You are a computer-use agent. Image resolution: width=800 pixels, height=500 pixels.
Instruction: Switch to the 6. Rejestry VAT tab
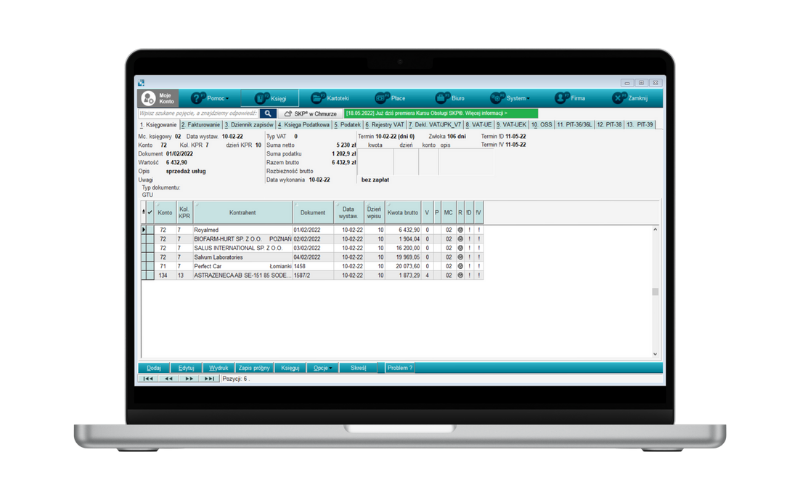coord(385,124)
